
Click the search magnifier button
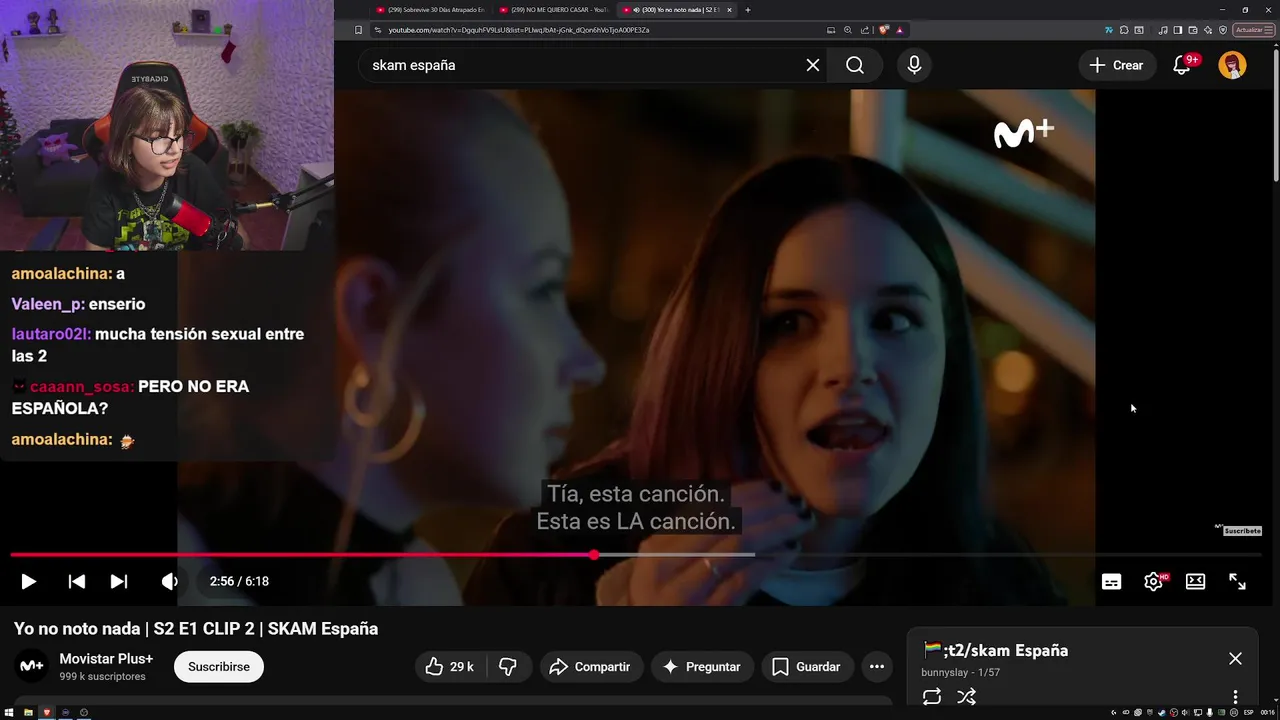pyautogui.click(x=855, y=65)
